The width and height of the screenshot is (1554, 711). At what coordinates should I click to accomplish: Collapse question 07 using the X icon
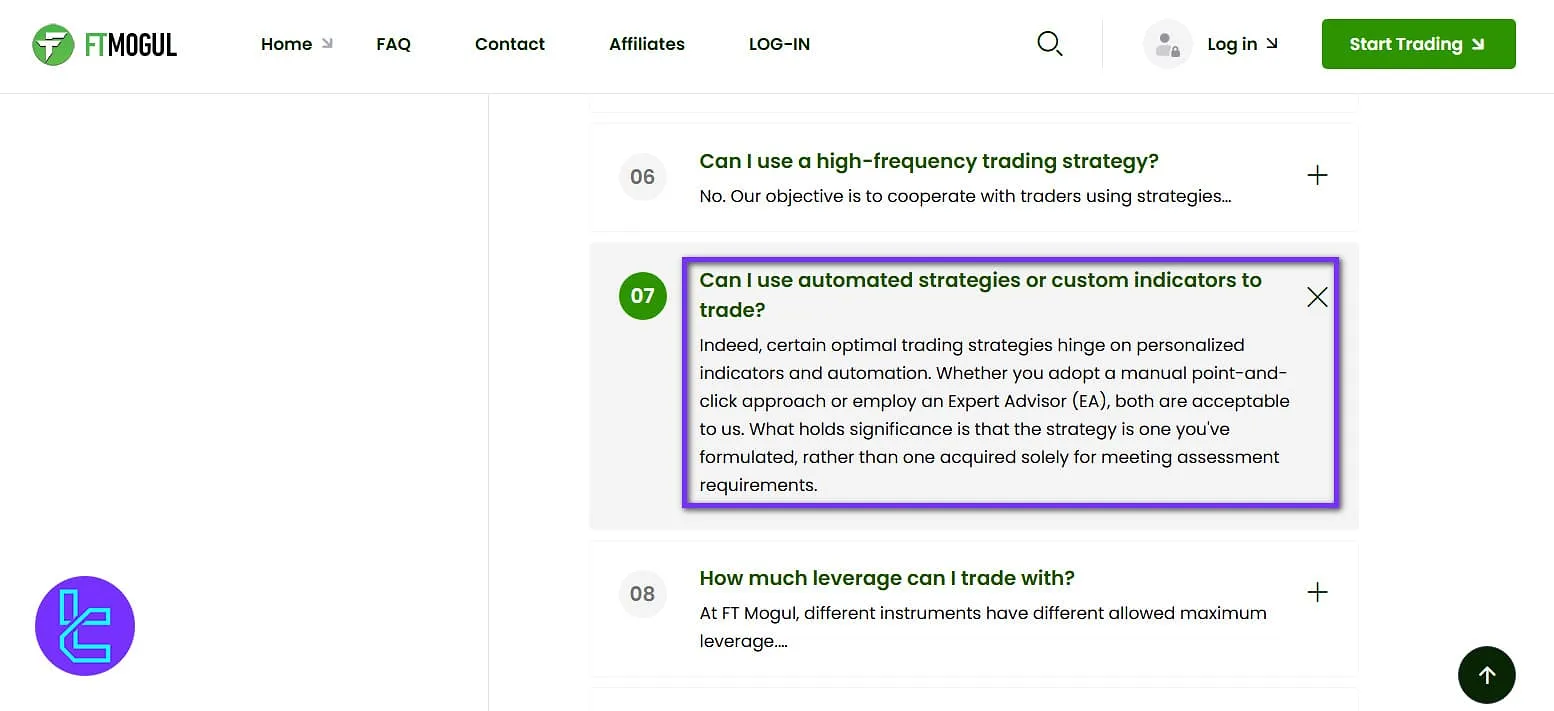[x=1317, y=297]
